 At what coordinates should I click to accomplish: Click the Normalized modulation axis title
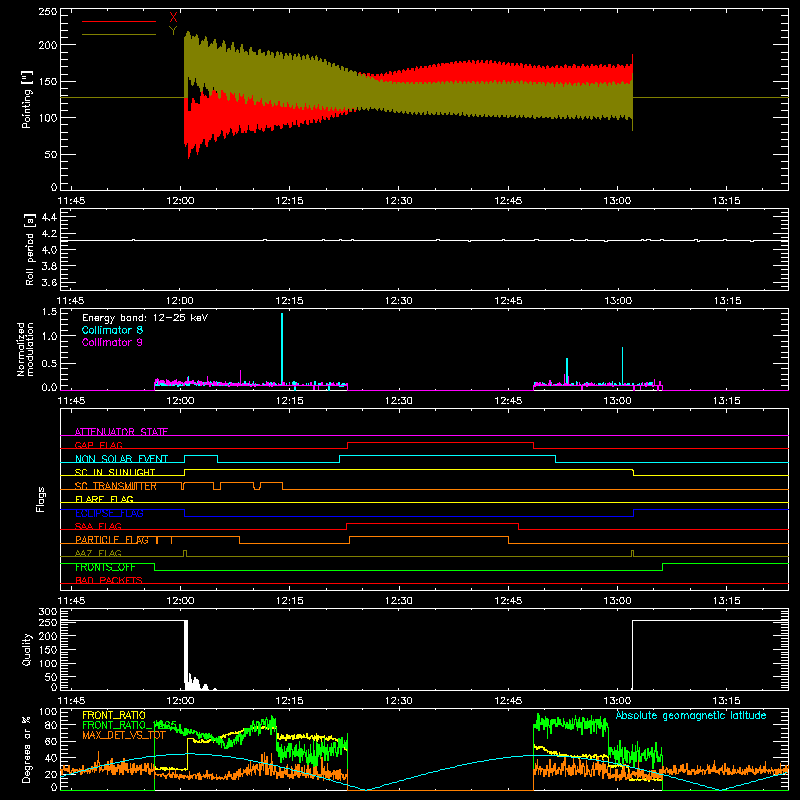click(x=25, y=349)
